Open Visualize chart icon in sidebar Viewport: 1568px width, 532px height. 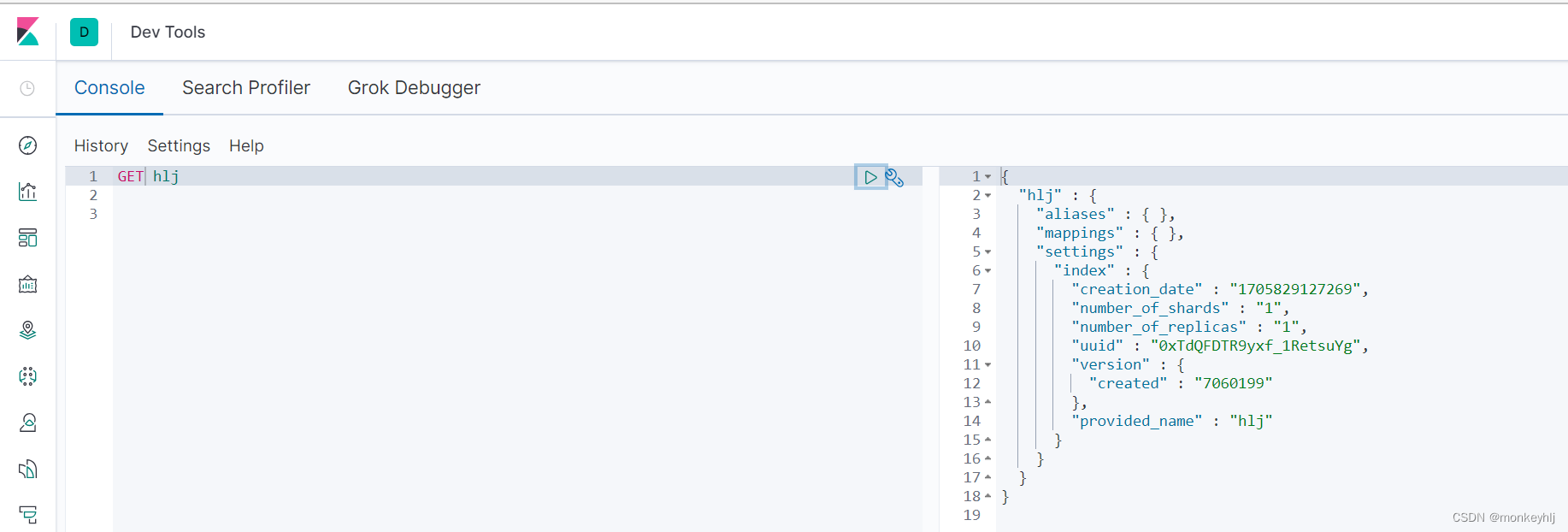pos(27,192)
